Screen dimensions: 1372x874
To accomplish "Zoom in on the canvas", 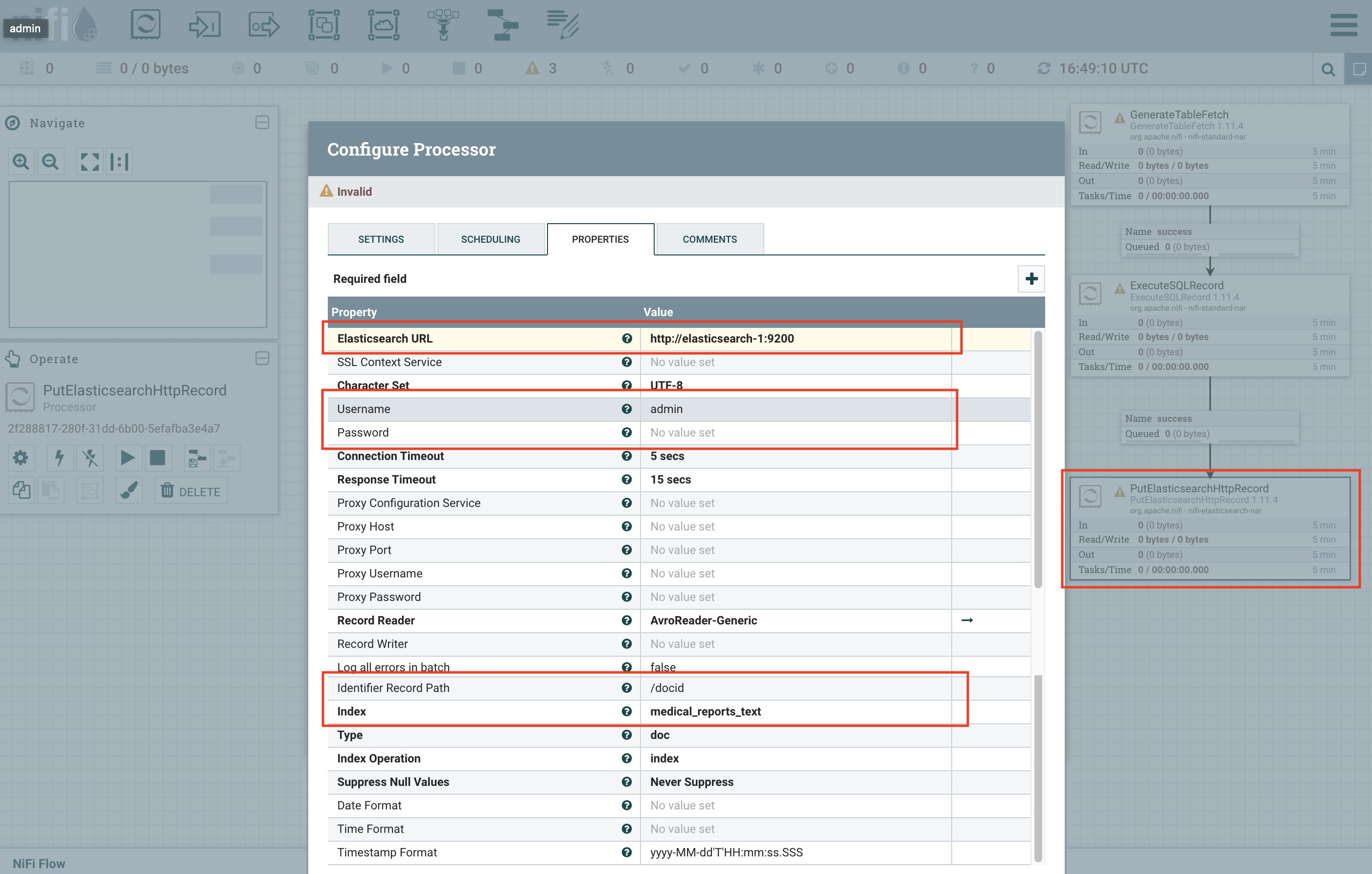I will 21,162.
